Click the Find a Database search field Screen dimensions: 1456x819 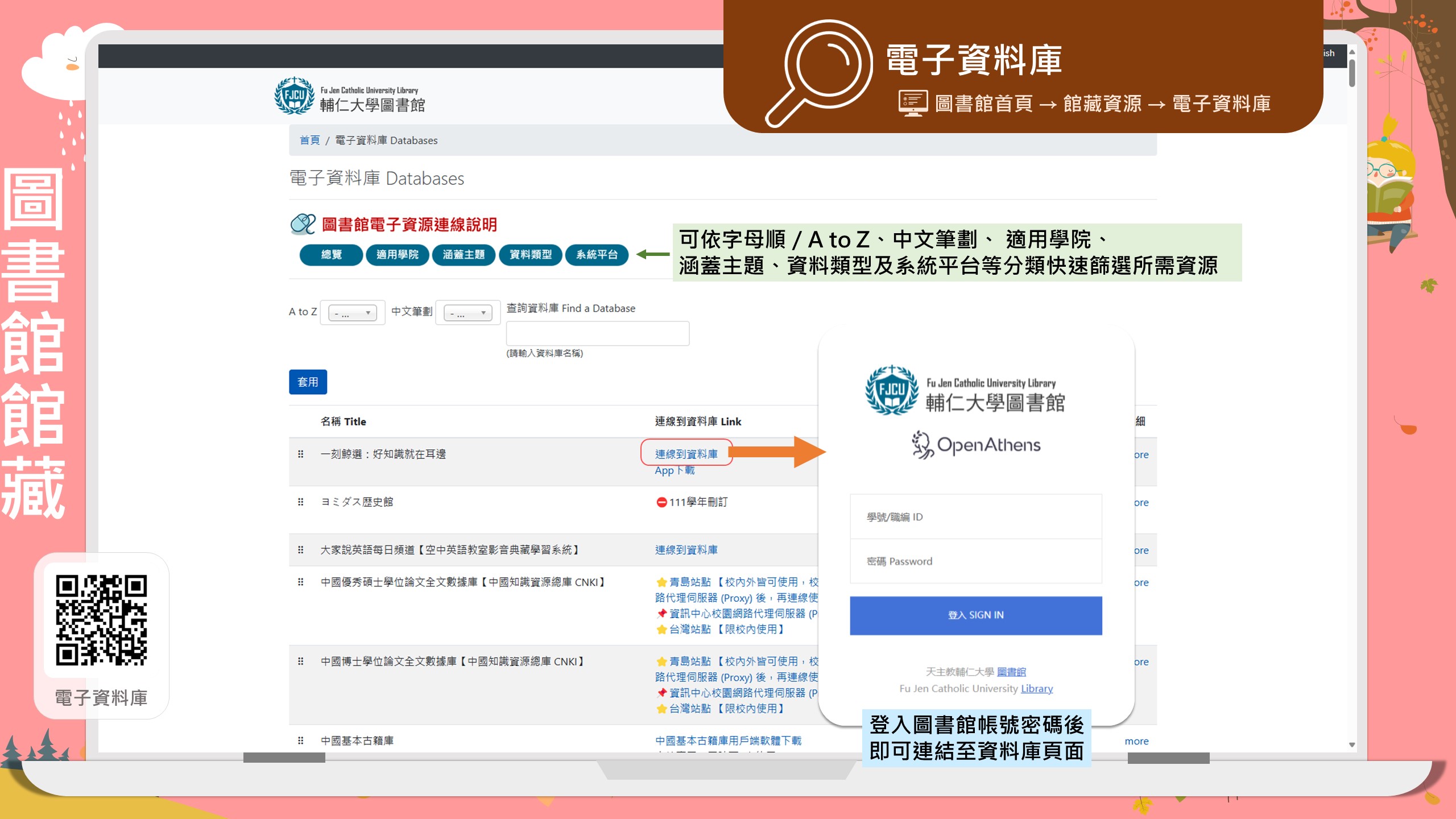click(x=598, y=333)
